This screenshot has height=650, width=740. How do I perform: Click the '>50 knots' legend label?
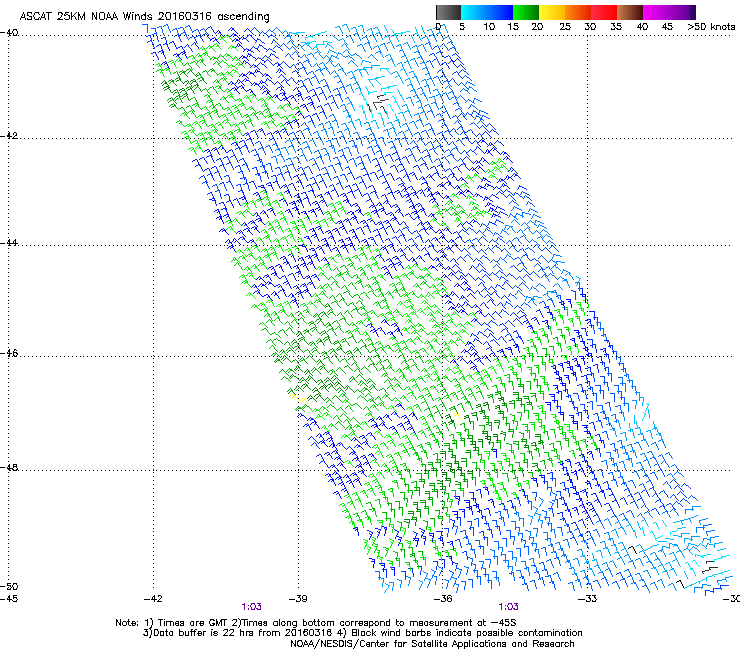tap(711, 26)
